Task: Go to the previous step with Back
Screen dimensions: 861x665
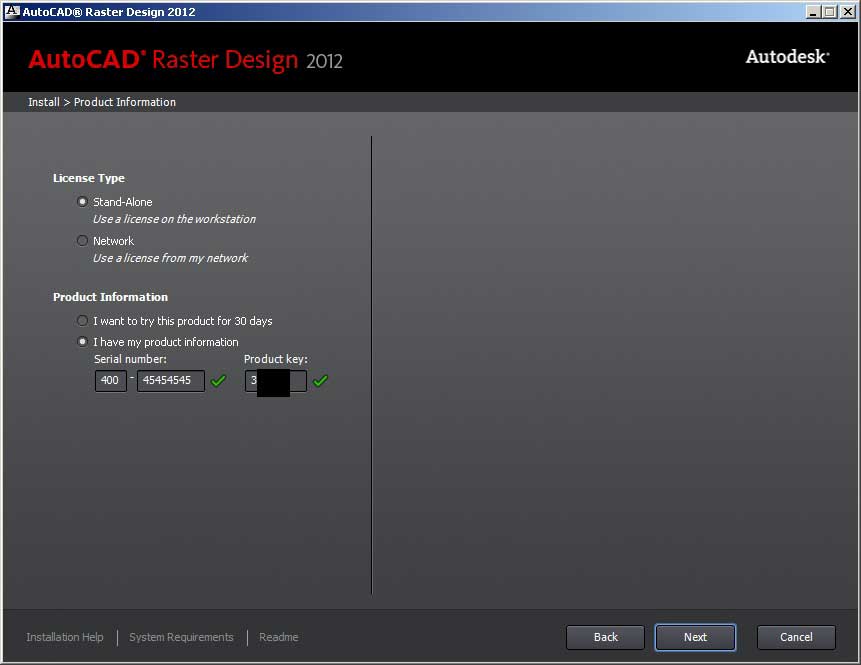Action: (605, 637)
